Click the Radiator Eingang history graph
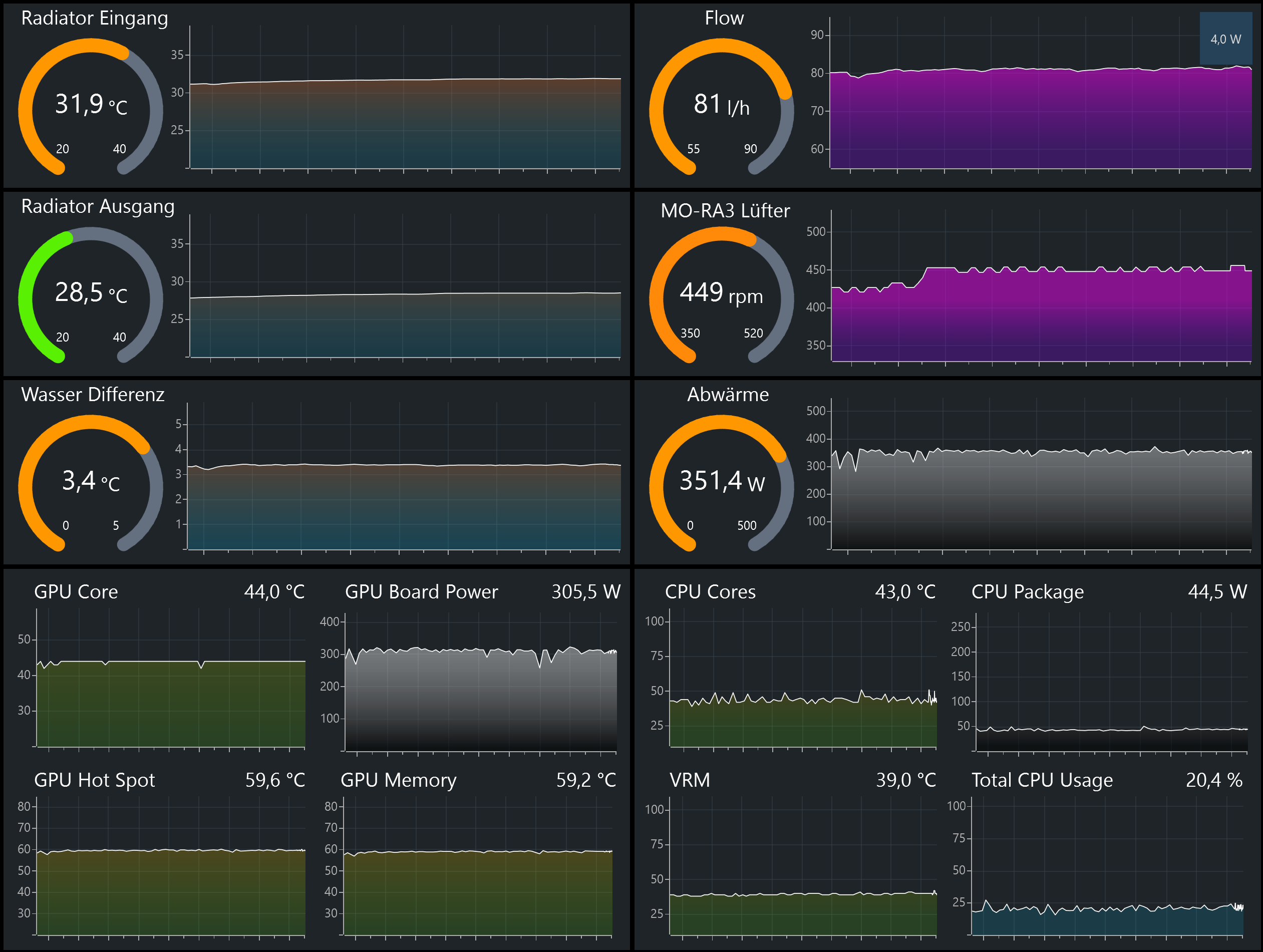The width and height of the screenshot is (1263, 952). (x=406, y=123)
